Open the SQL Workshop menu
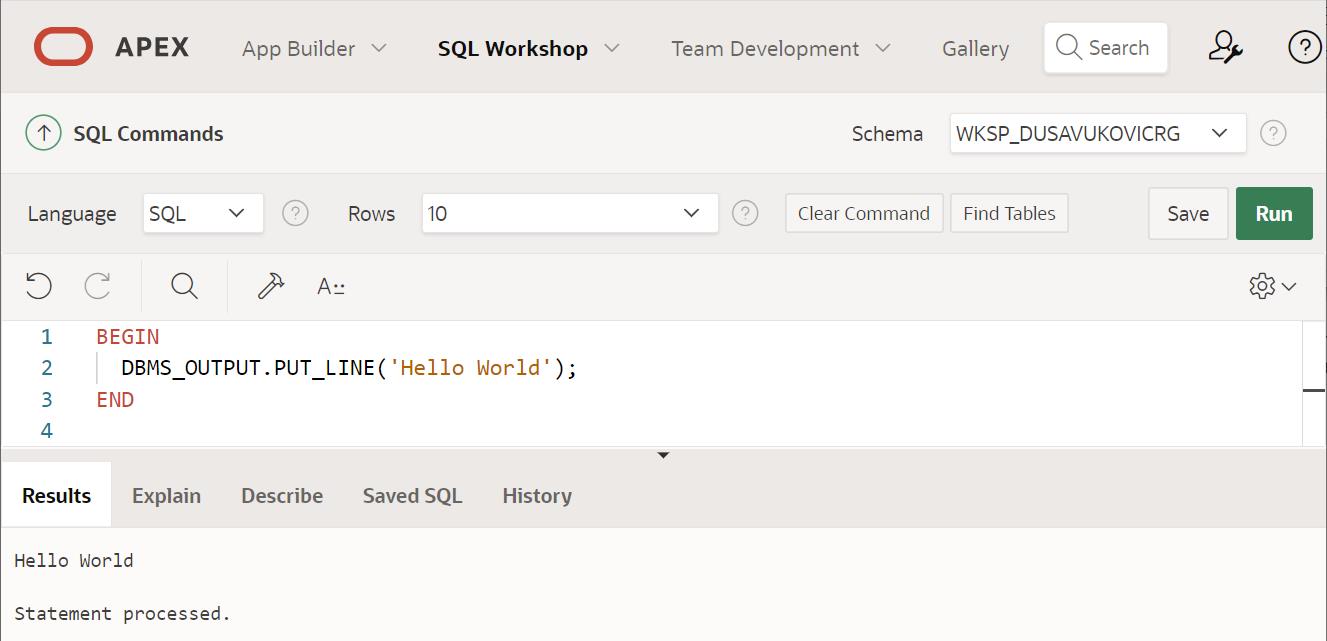Image resolution: width=1327 pixels, height=641 pixels. (x=528, y=48)
